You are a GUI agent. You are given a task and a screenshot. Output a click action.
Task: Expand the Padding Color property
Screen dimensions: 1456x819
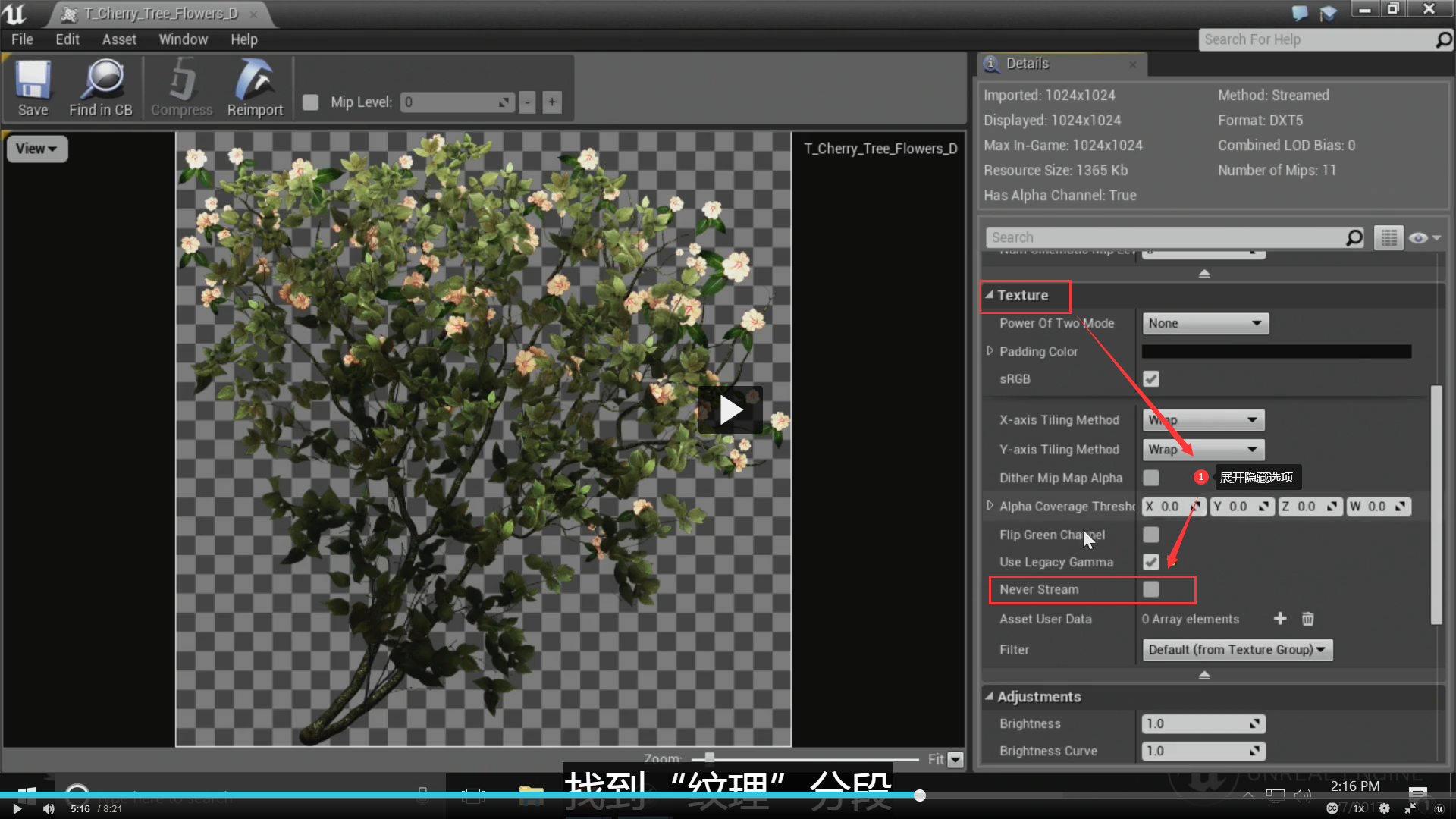(x=990, y=351)
